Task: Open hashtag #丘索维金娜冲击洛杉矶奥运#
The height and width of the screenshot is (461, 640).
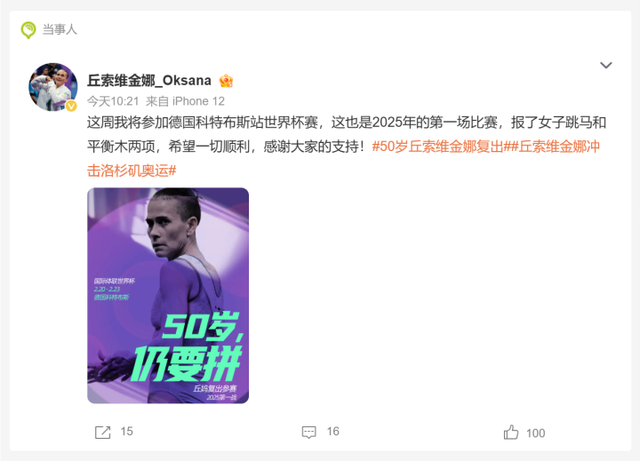Action: tap(343, 158)
